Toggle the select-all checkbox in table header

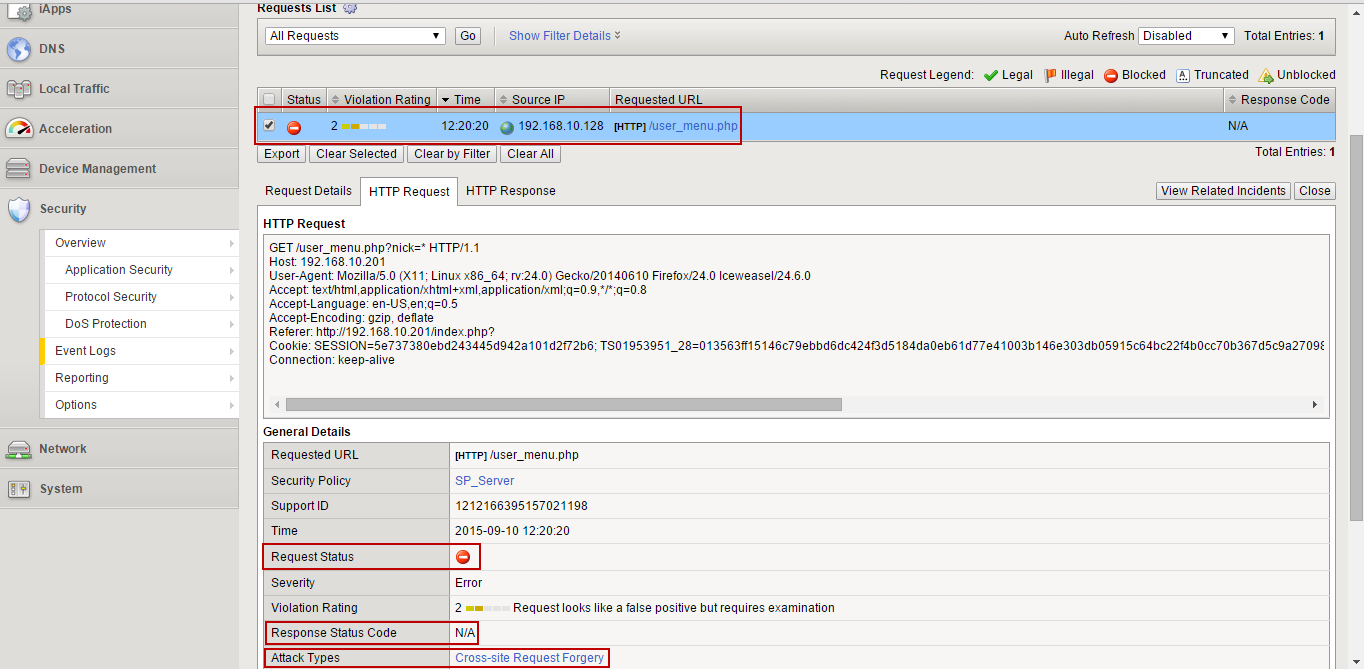pyautogui.click(x=269, y=100)
